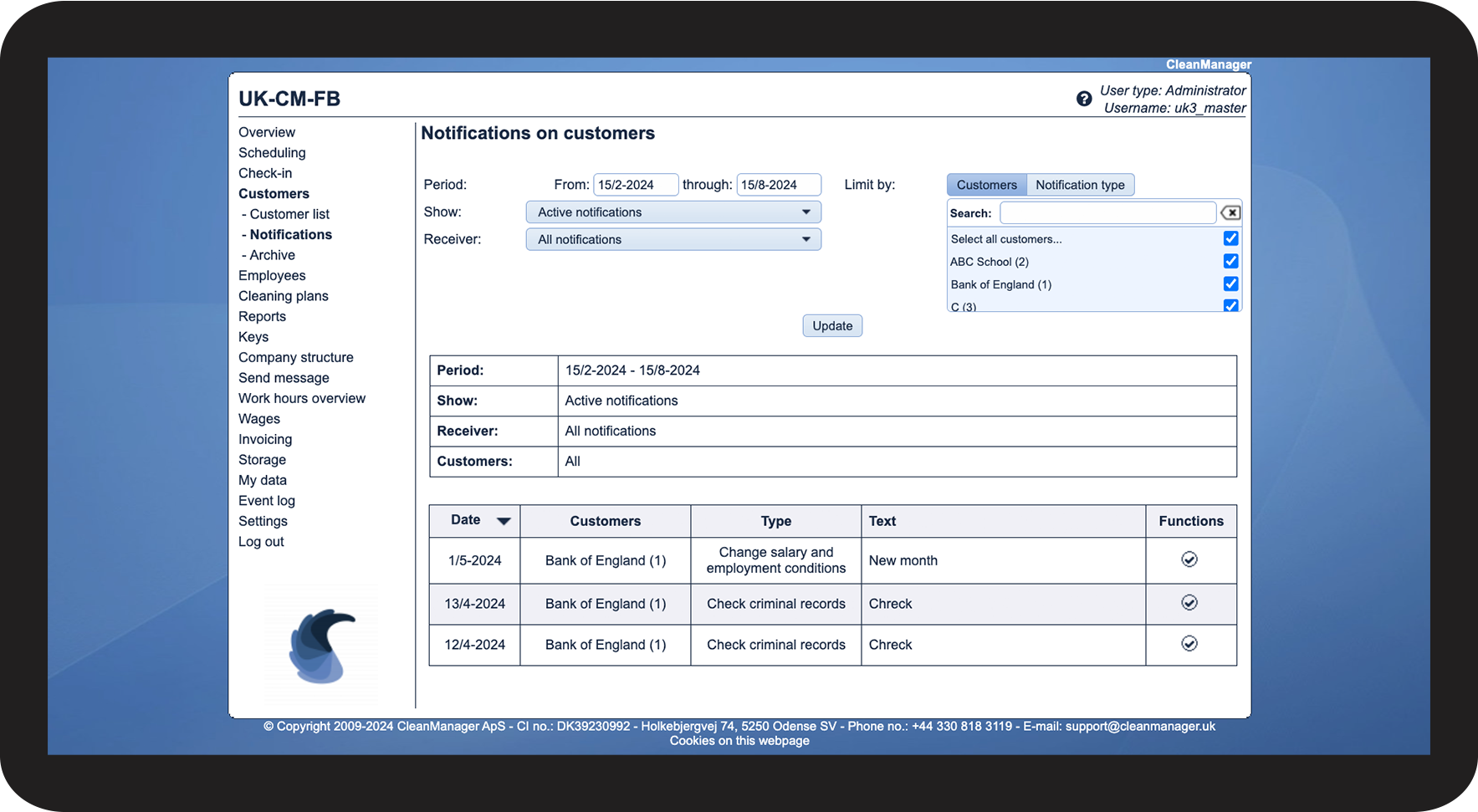Sort by Date column arrow
Screen dimensions: 1478x812
click(x=504, y=521)
